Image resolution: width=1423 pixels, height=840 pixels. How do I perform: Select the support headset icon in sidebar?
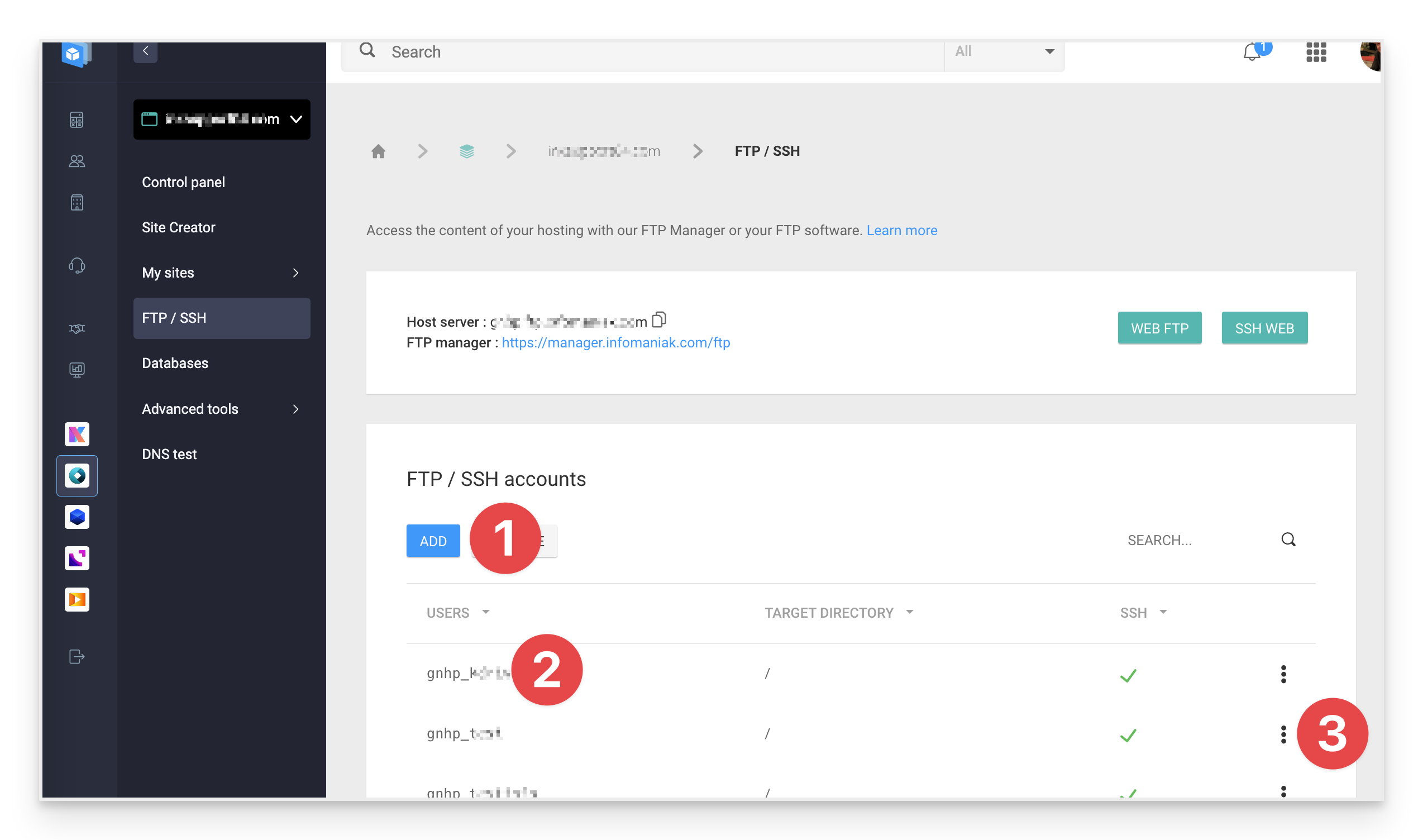[77, 265]
